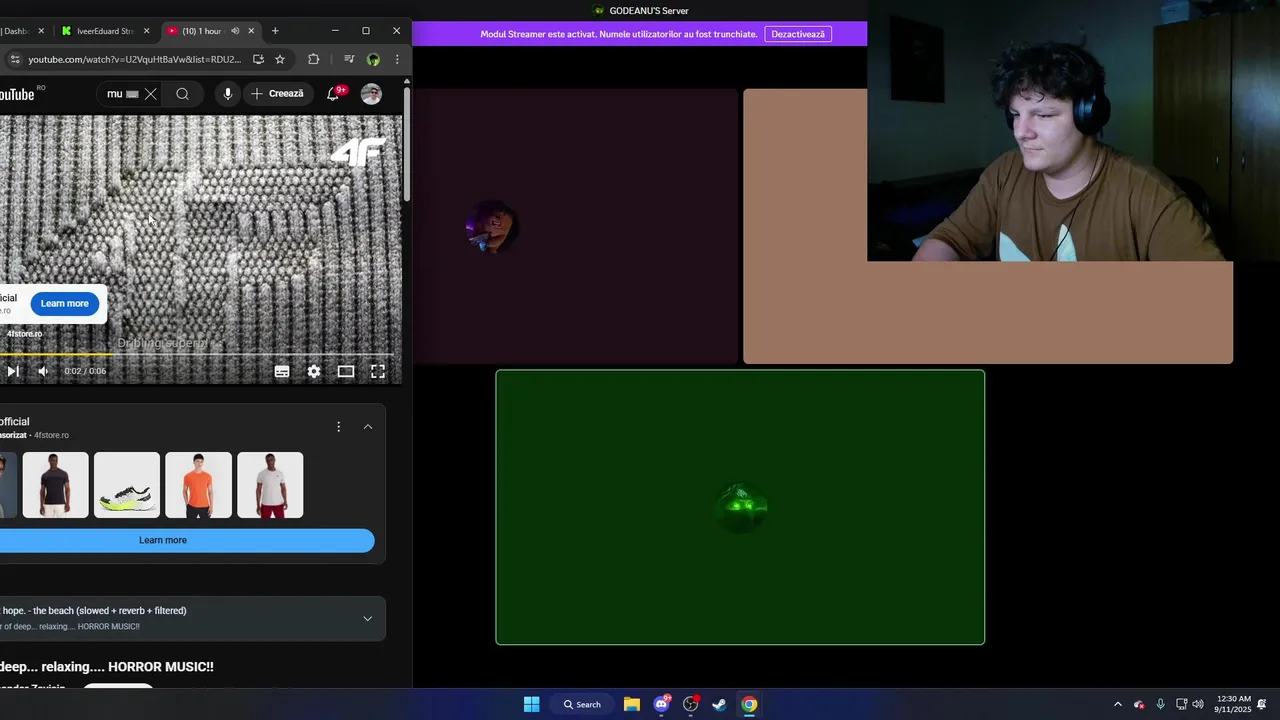This screenshot has height=720, width=1280.
Task: Open the taskbar Search box
Action: pos(582,704)
